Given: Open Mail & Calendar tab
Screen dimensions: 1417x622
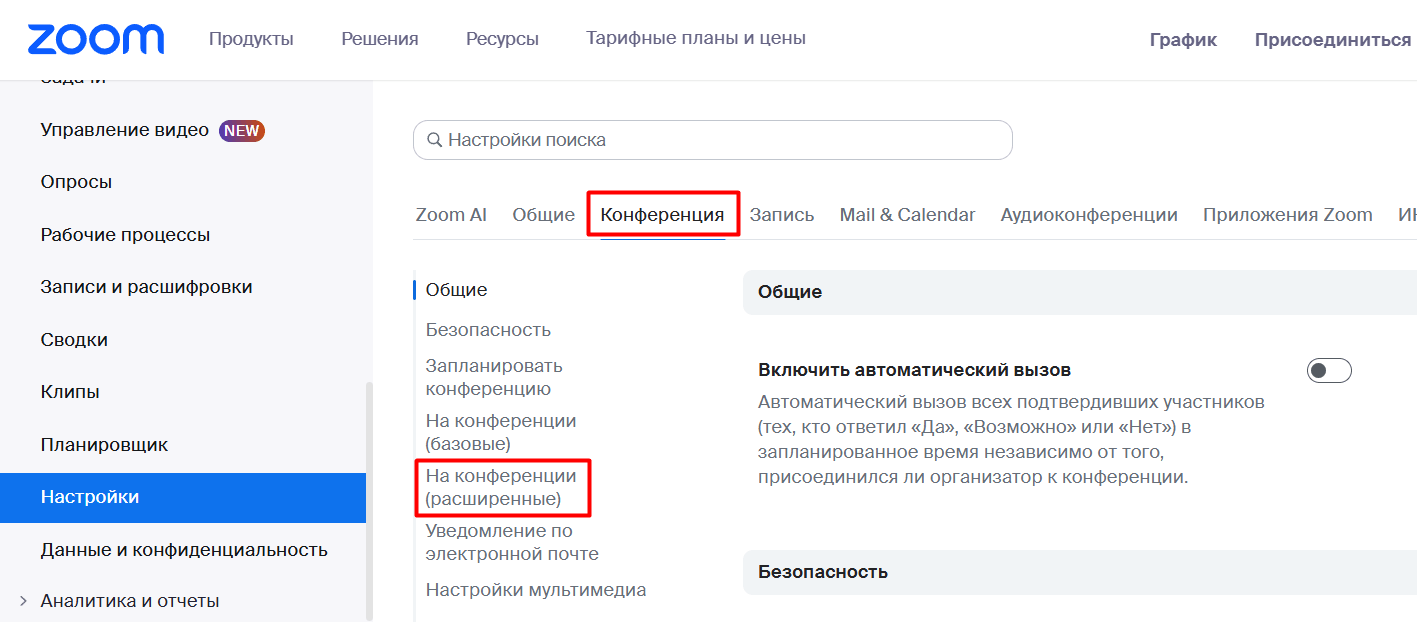Looking at the screenshot, I should pos(907,215).
